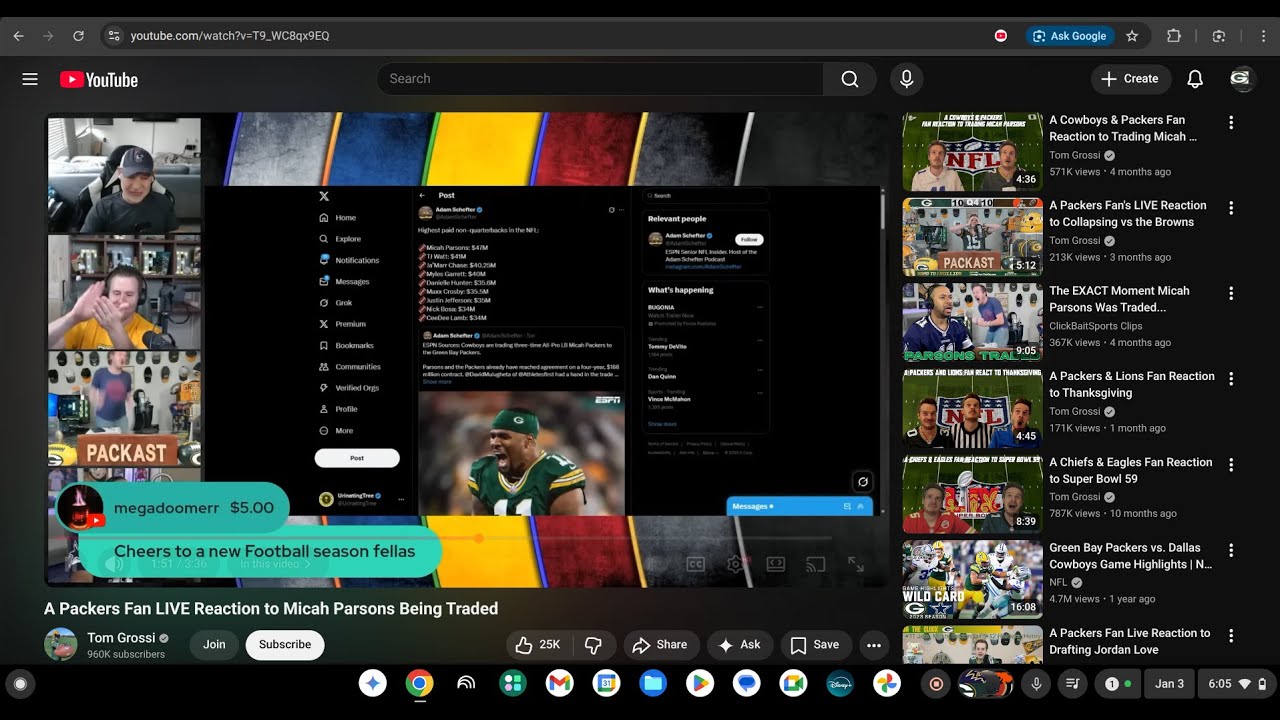The width and height of the screenshot is (1280, 720).
Task: Save video to a playlist
Action: (814, 645)
